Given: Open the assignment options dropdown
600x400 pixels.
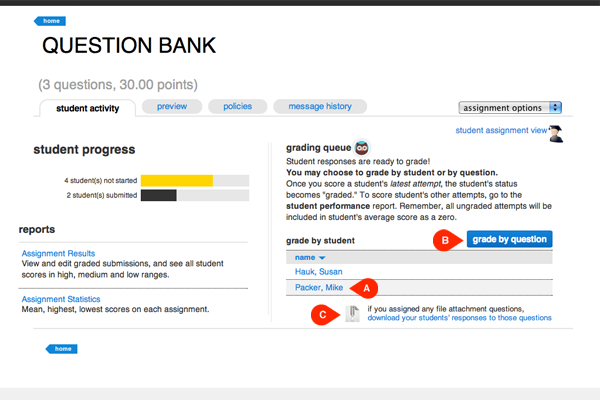Looking at the screenshot, I should tap(510, 107).
